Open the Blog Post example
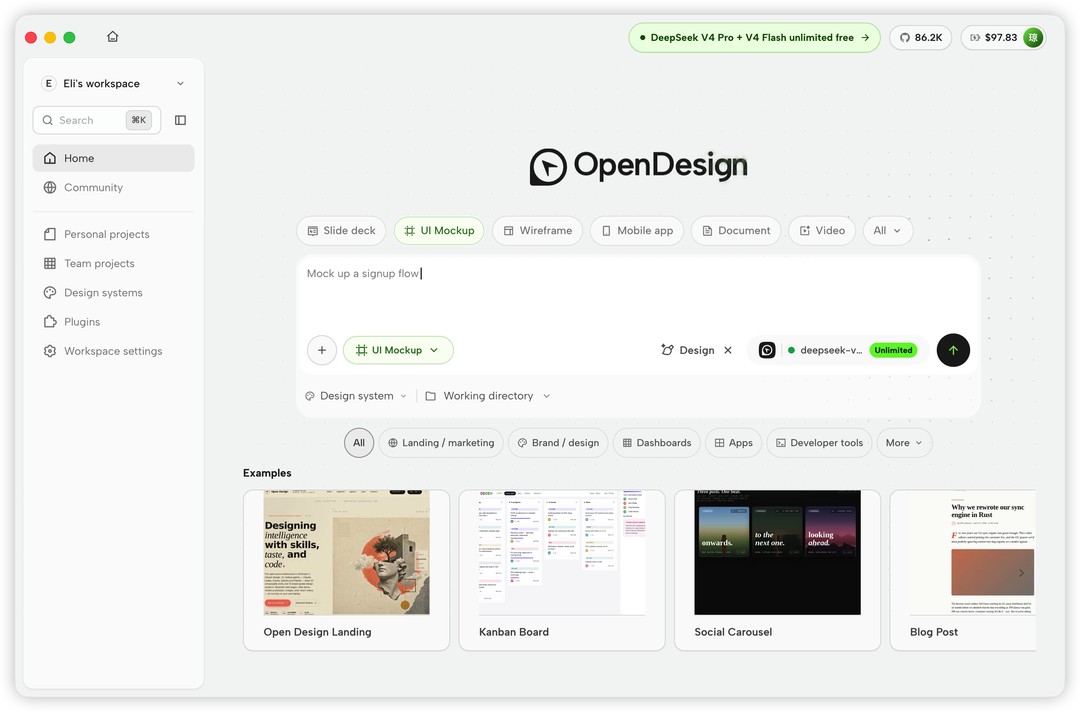 963,570
